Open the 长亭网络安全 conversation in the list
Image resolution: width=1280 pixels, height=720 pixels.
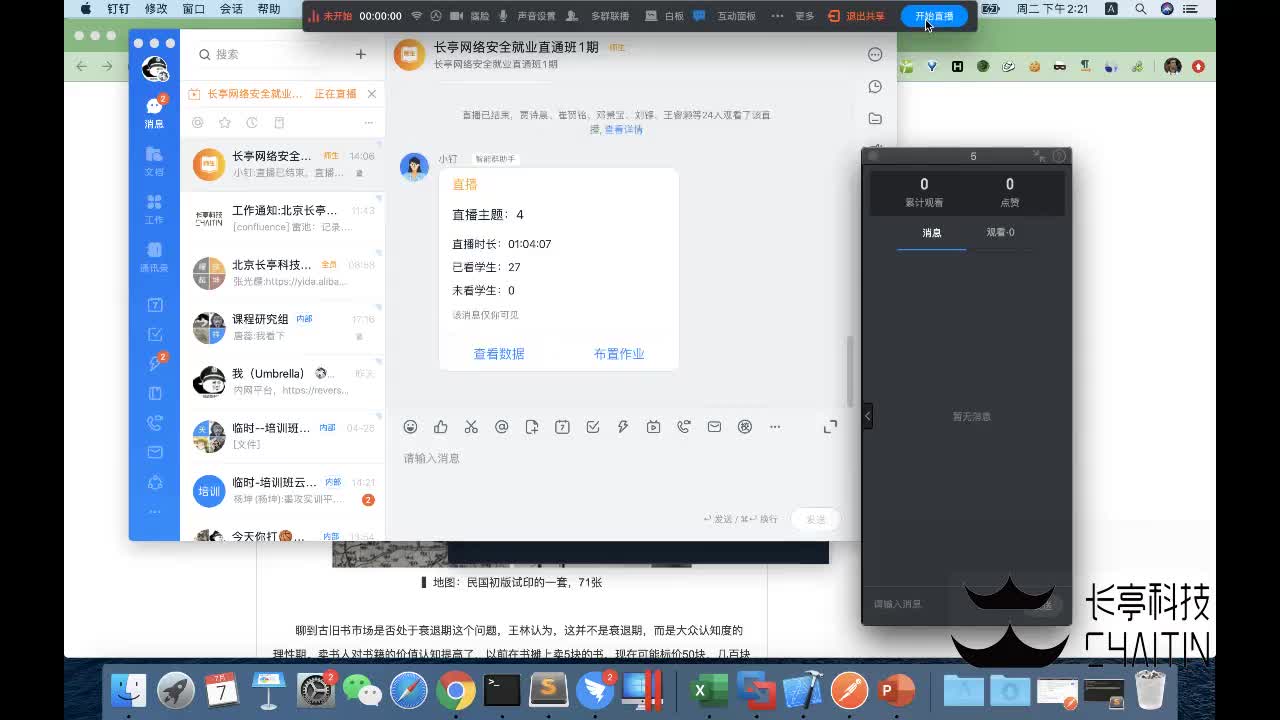(x=282, y=163)
